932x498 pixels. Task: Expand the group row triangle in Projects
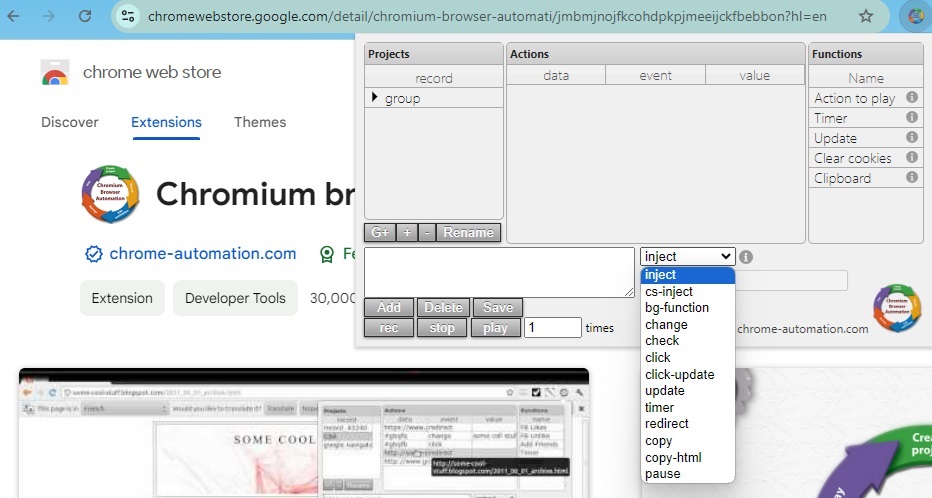point(374,97)
